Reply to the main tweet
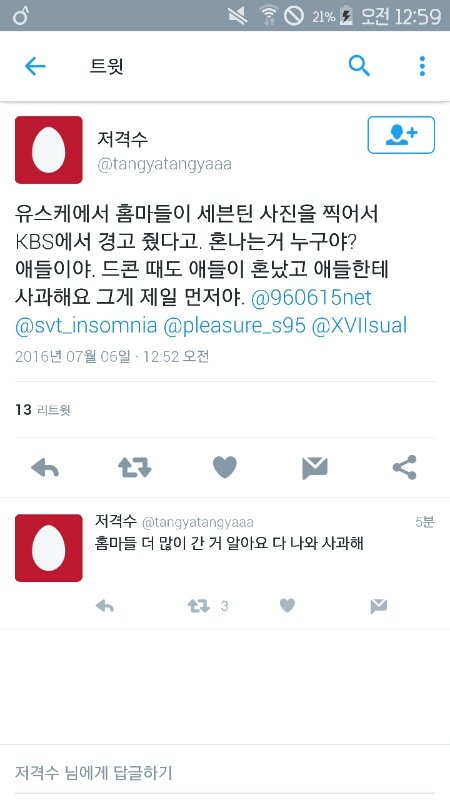 point(45,467)
